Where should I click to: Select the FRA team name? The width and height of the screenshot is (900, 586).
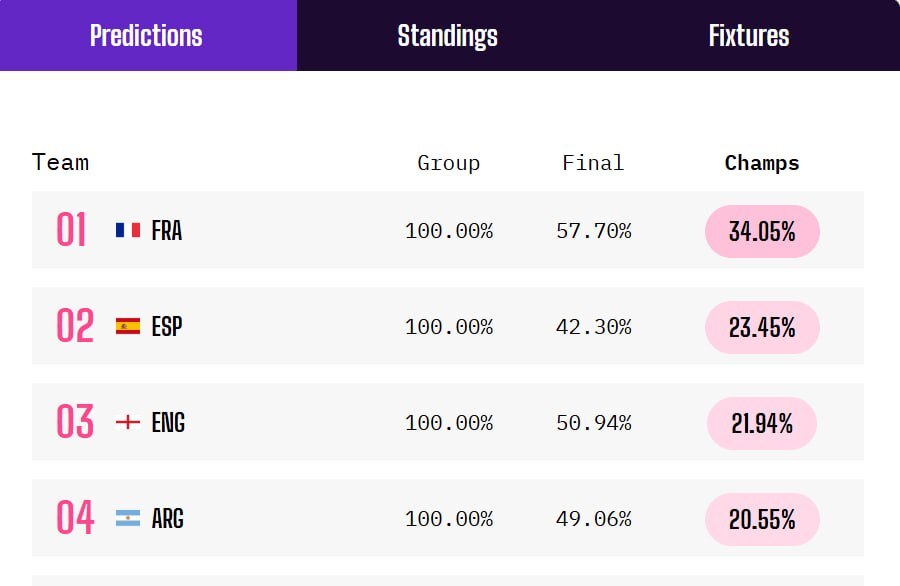(x=166, y=231)
